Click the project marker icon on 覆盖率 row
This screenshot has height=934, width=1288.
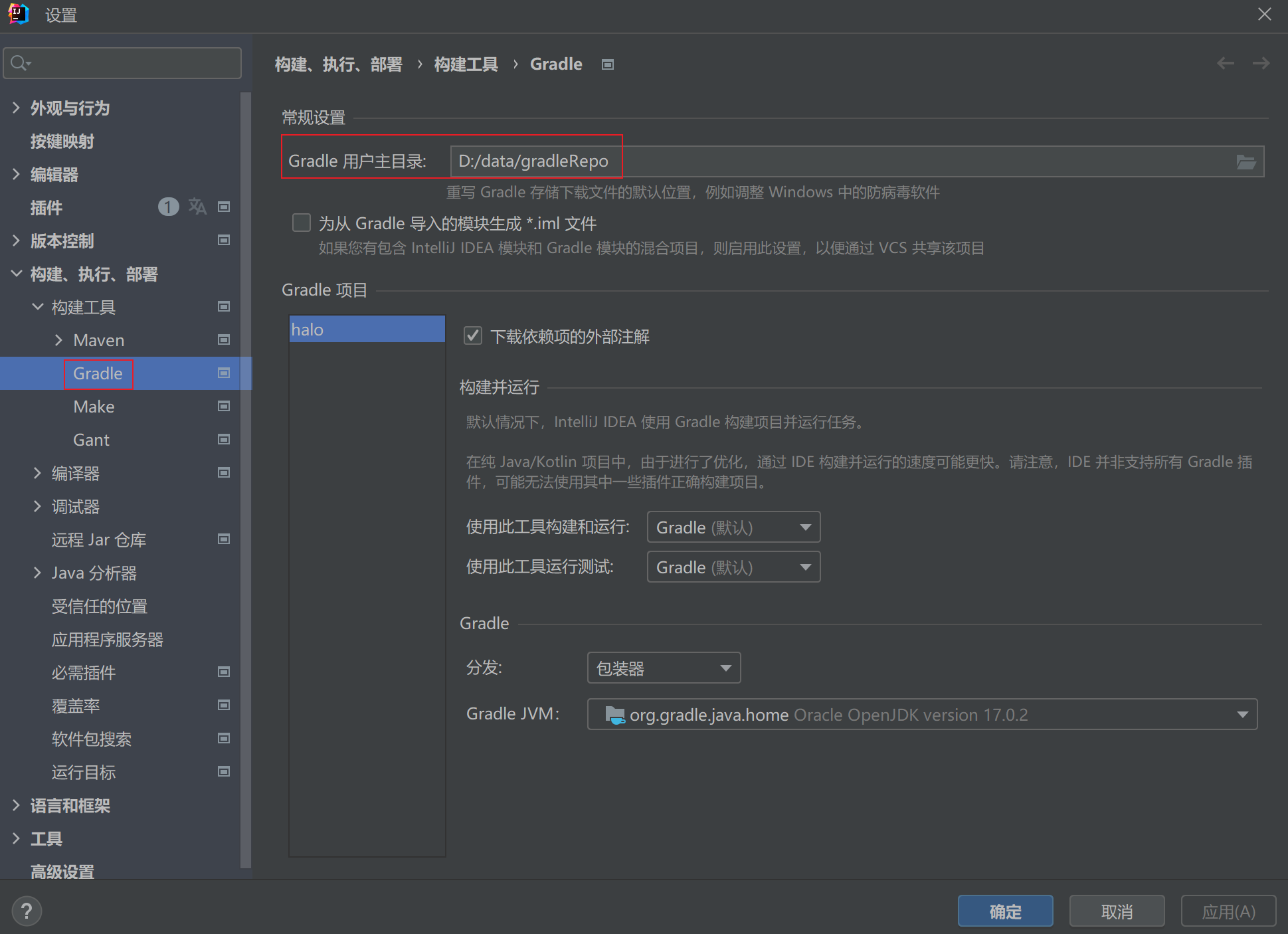[224, 705]
